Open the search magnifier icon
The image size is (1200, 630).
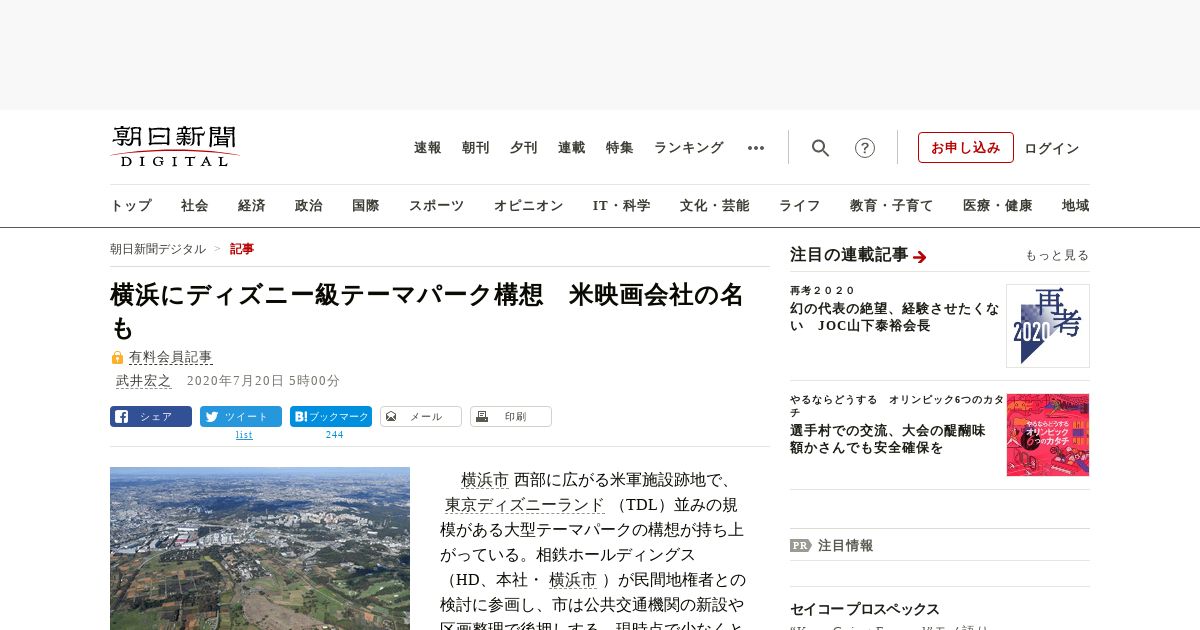click(x=820, y=148)
